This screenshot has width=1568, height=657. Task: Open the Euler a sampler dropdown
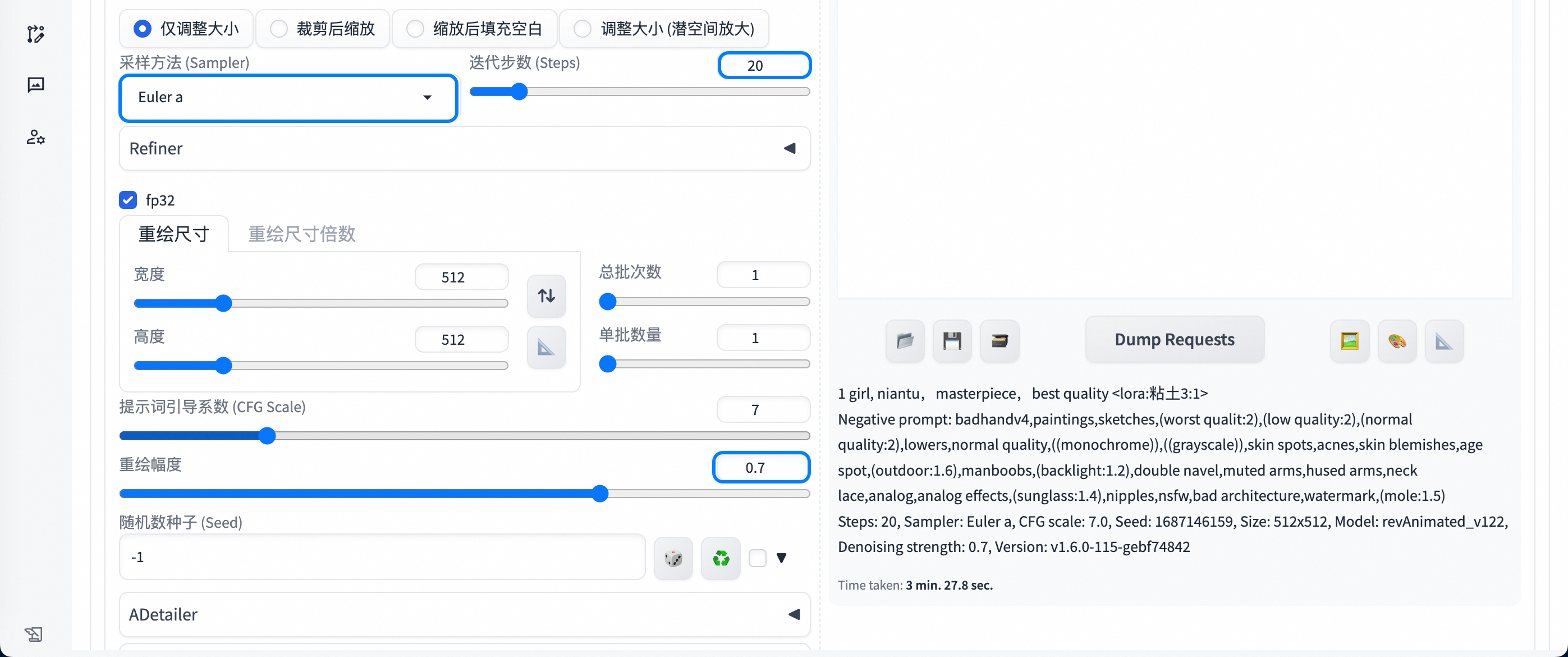coord(288,97)
